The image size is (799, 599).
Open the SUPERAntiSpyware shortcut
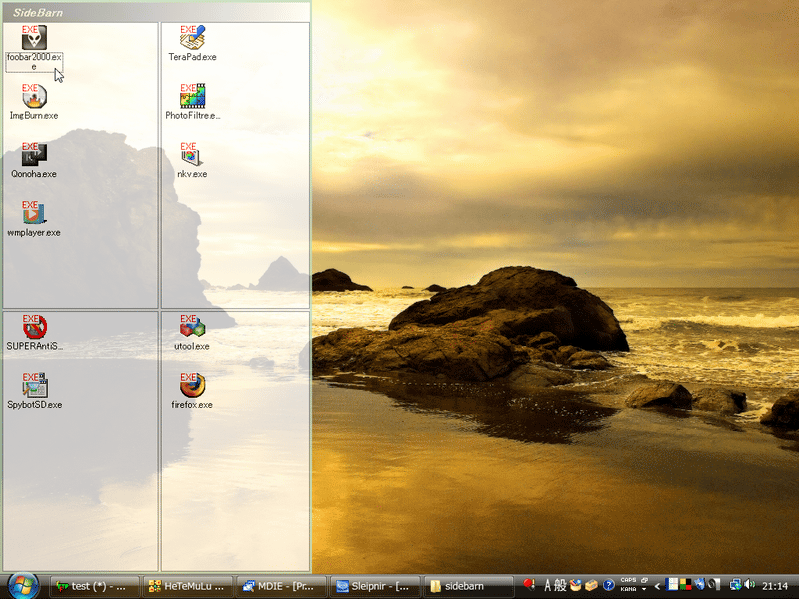(34, 328)
